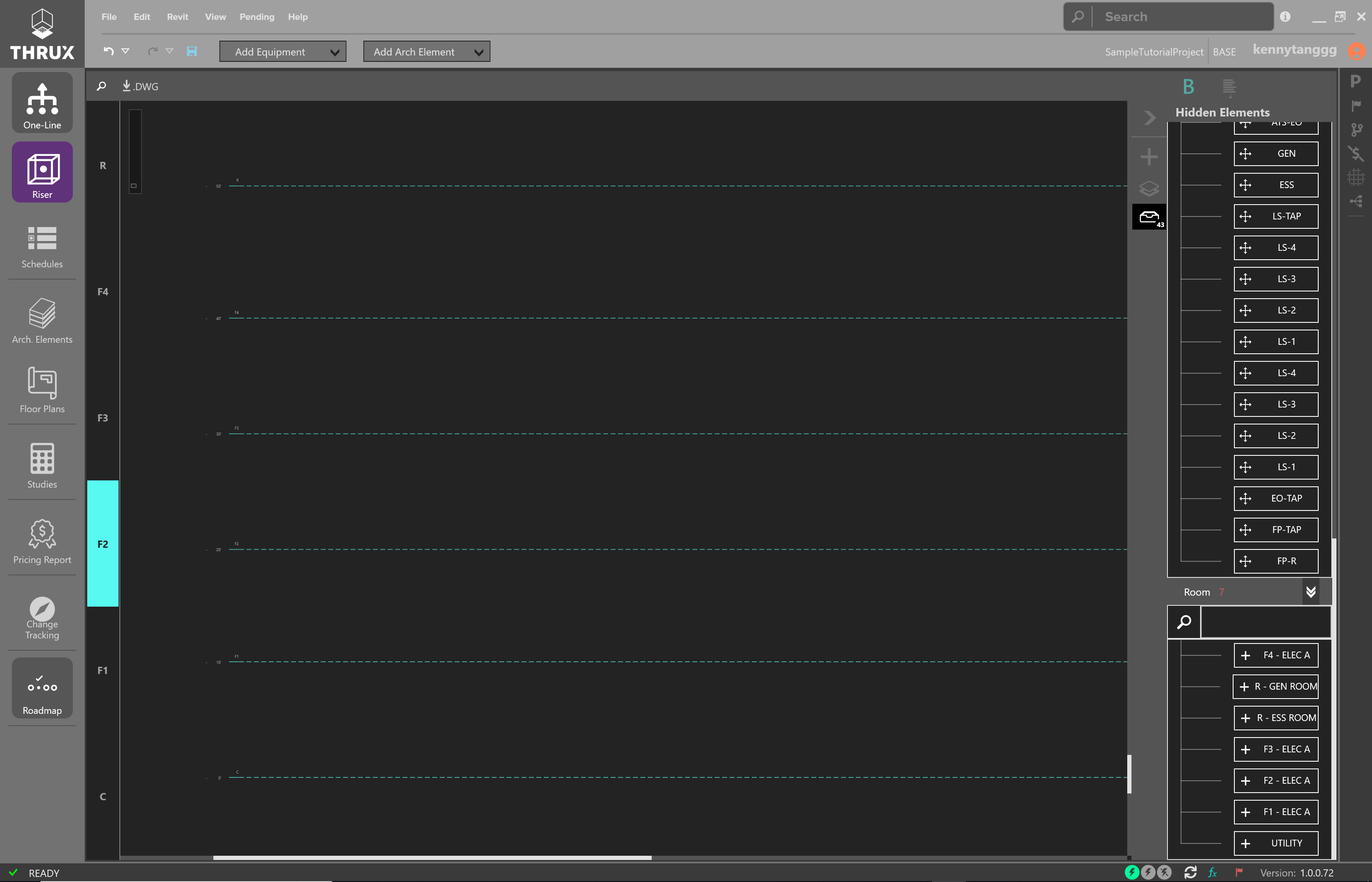
Task: Collapse the side panel with chevron arrow
Action: [1149, 118]
